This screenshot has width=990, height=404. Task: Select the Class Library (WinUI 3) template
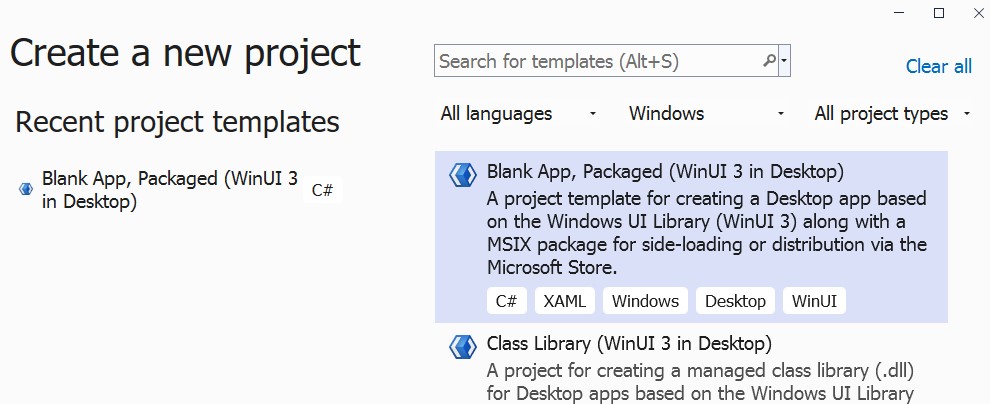click(x=629, y=344)
